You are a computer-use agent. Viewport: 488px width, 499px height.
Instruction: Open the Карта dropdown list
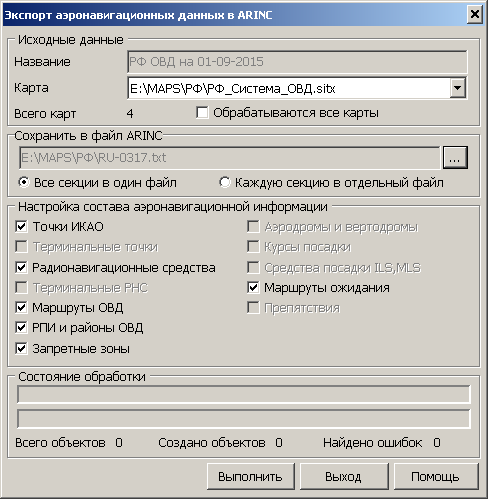tap(458, 88)
